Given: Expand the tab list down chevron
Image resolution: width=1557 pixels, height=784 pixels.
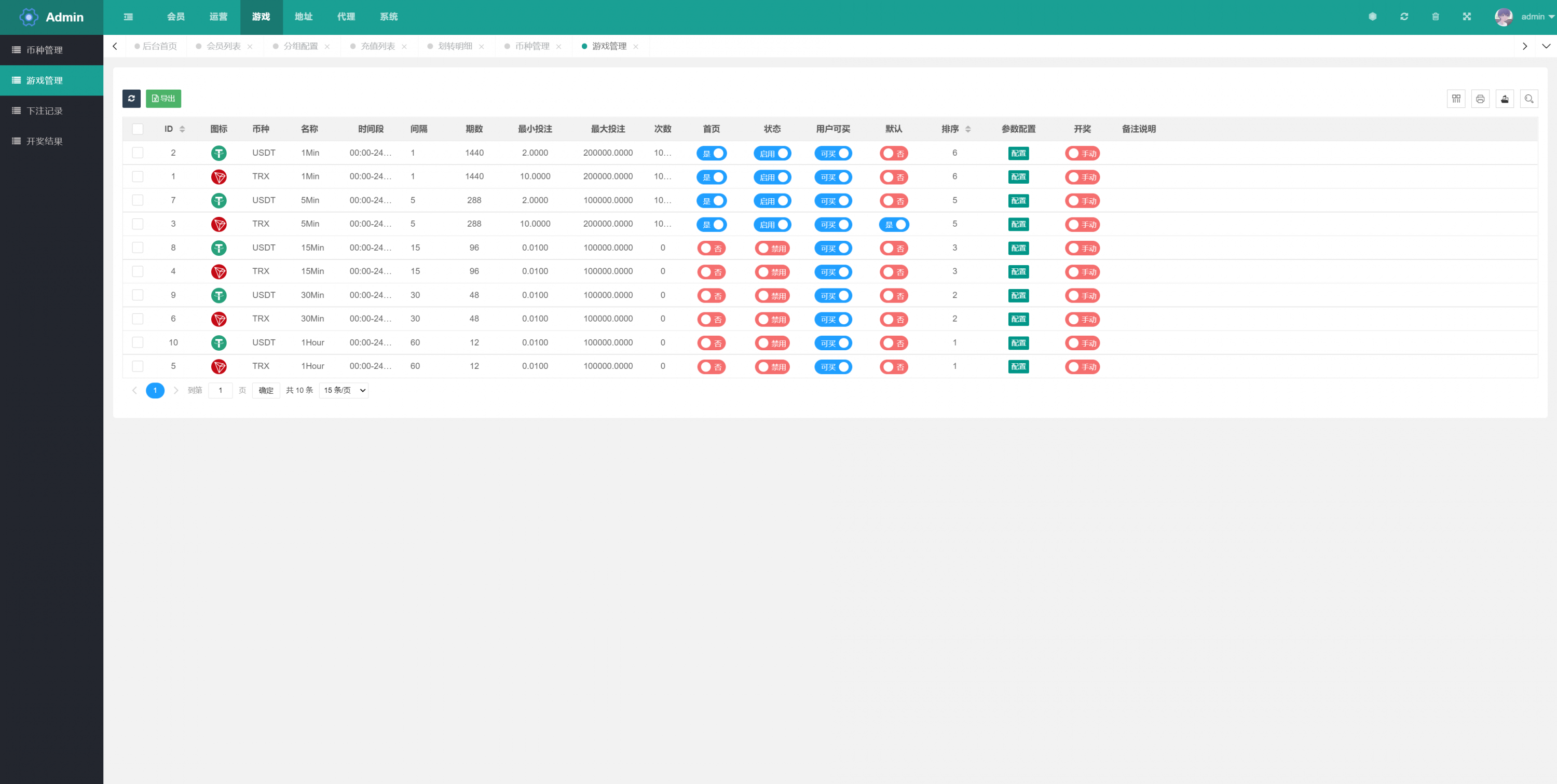Looking at the screenshot, I should point(1546,47).
